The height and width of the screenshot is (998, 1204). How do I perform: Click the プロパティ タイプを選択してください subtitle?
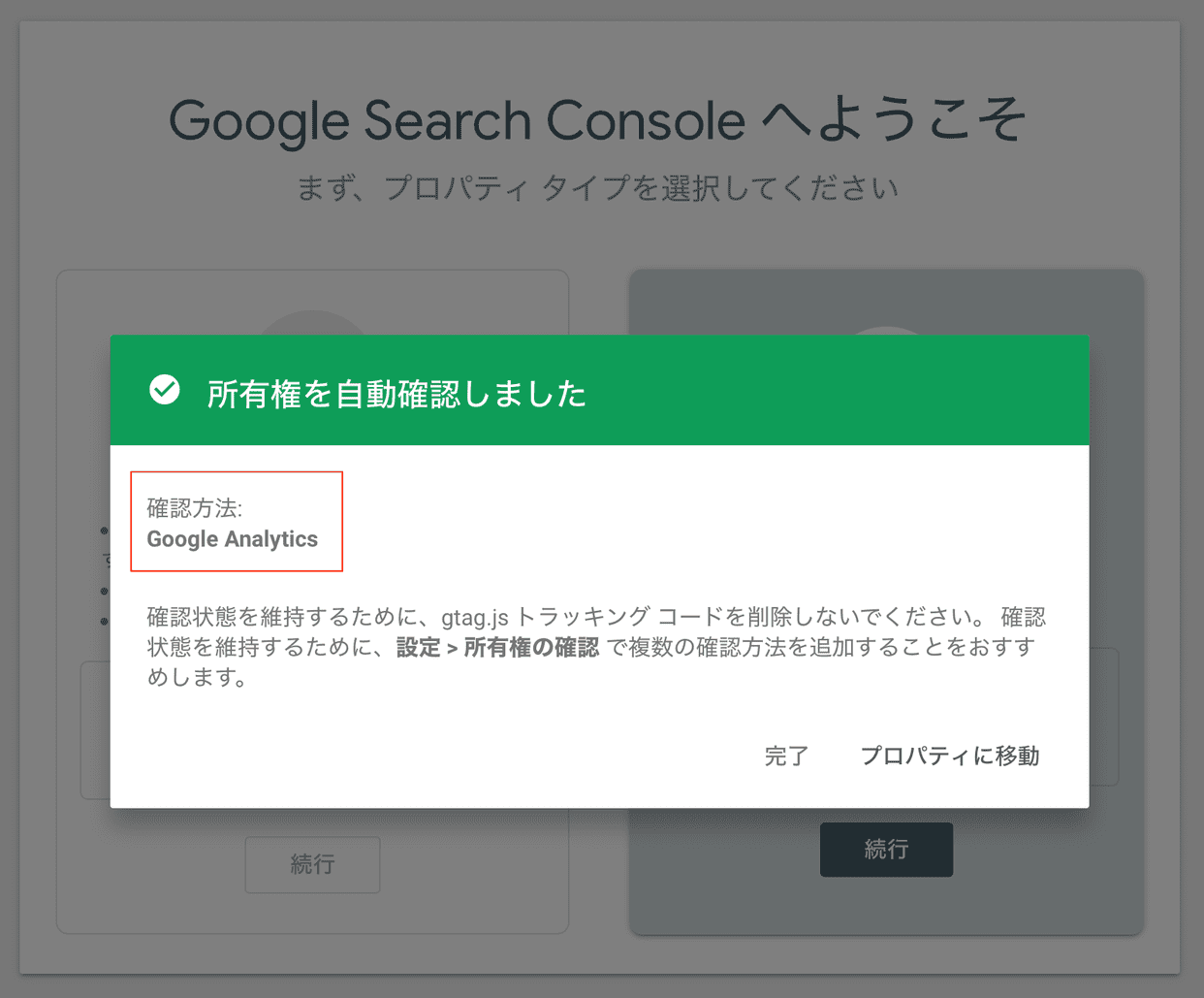[x=599, y=188]
